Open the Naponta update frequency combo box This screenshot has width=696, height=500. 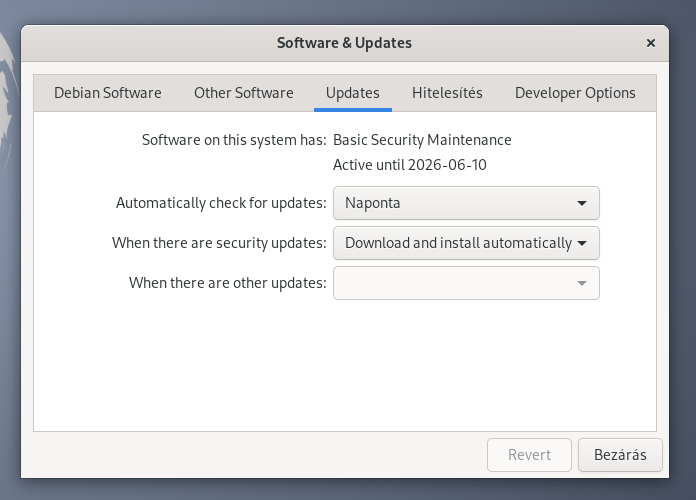466,203
